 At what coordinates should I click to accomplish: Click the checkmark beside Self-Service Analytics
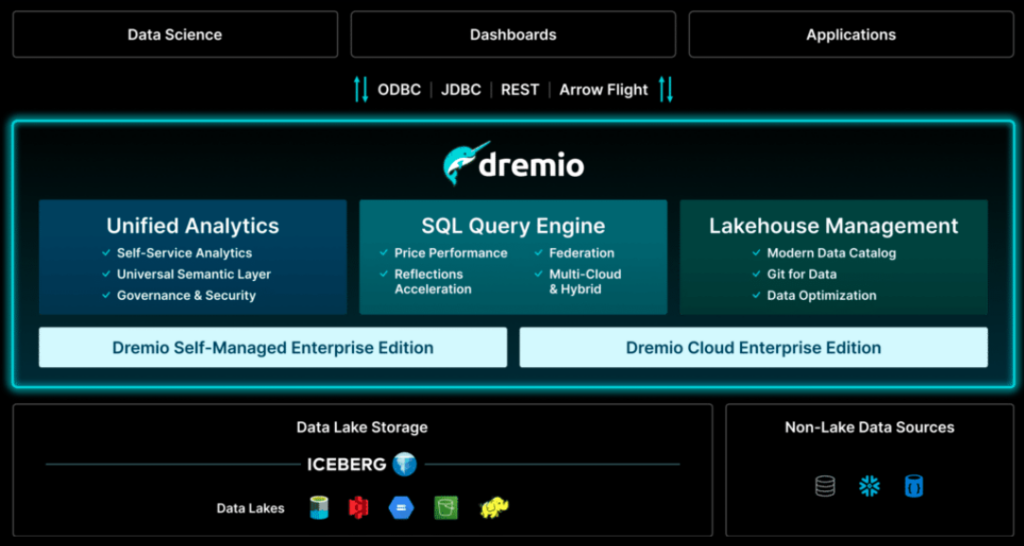(106, 253)
